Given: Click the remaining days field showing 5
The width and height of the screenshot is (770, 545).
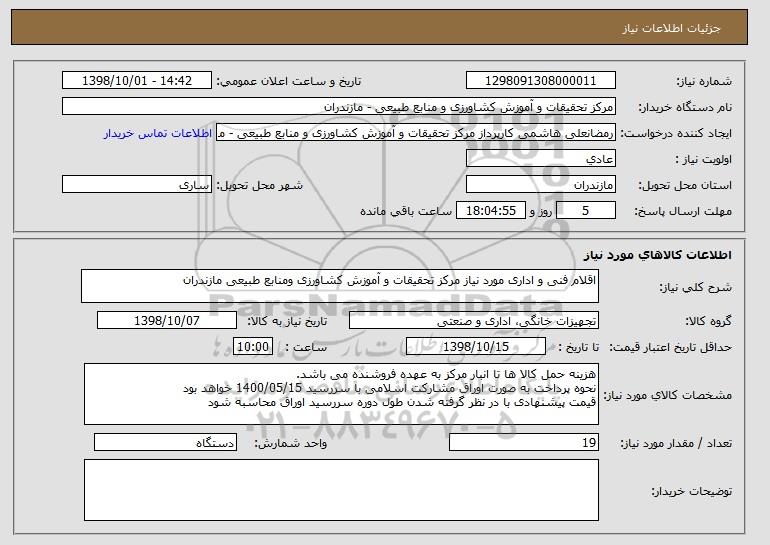Looking at the screenshot, I should click(x=586, y=211).
